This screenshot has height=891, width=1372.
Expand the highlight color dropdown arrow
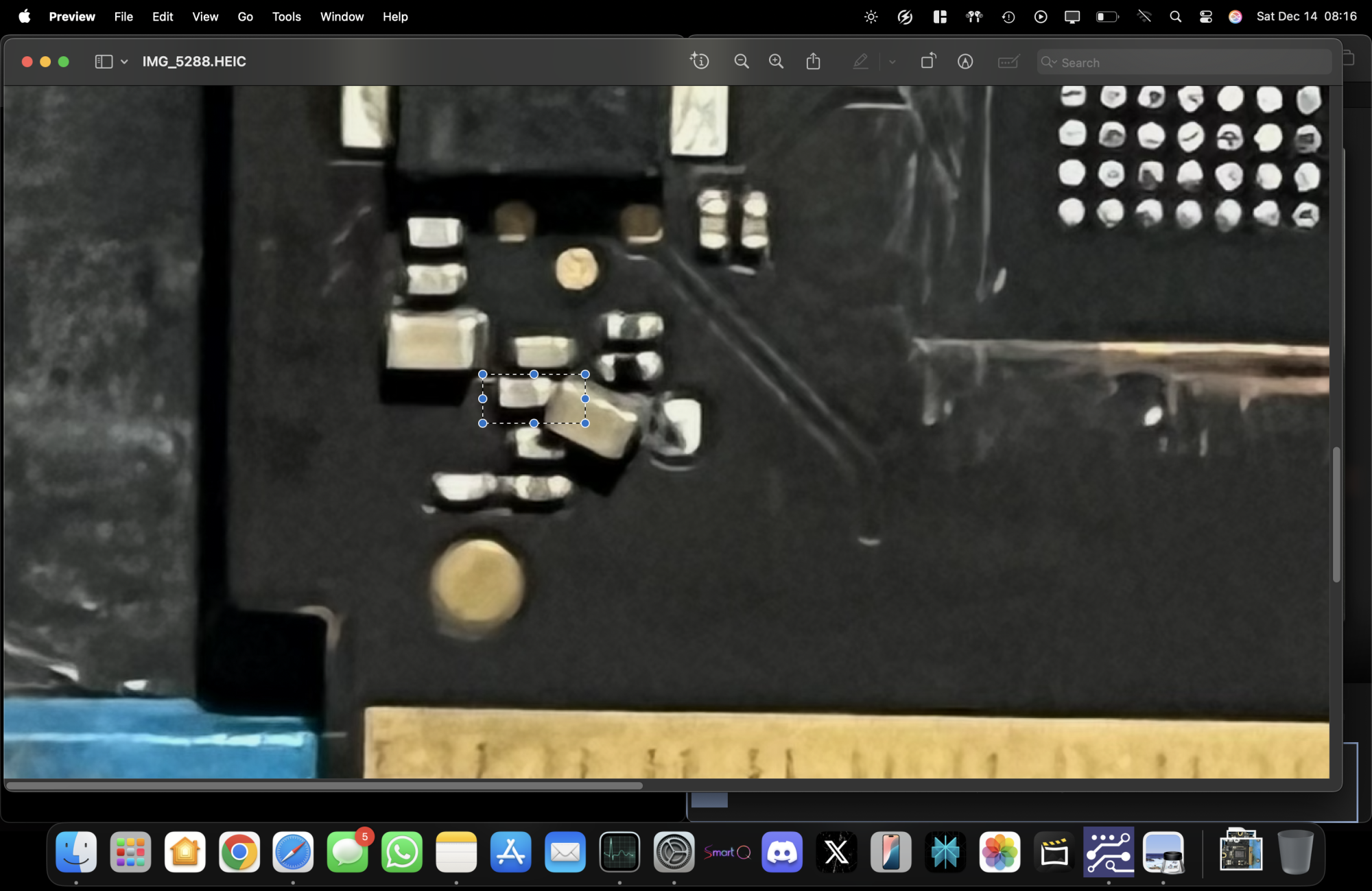coord(892,62)
